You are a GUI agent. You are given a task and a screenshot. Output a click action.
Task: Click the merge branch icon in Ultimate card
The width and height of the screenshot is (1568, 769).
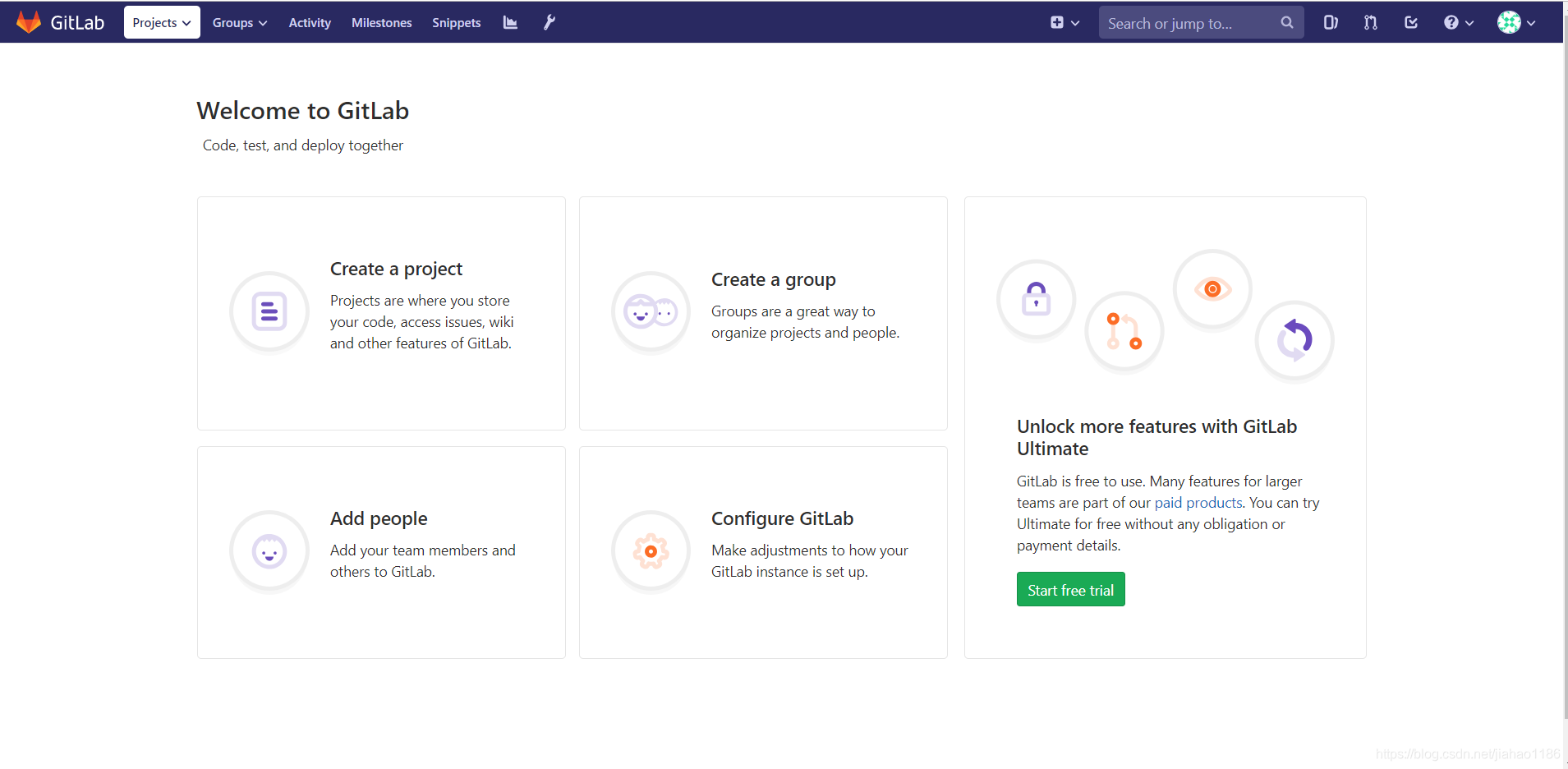click(x=1124, y=331)
